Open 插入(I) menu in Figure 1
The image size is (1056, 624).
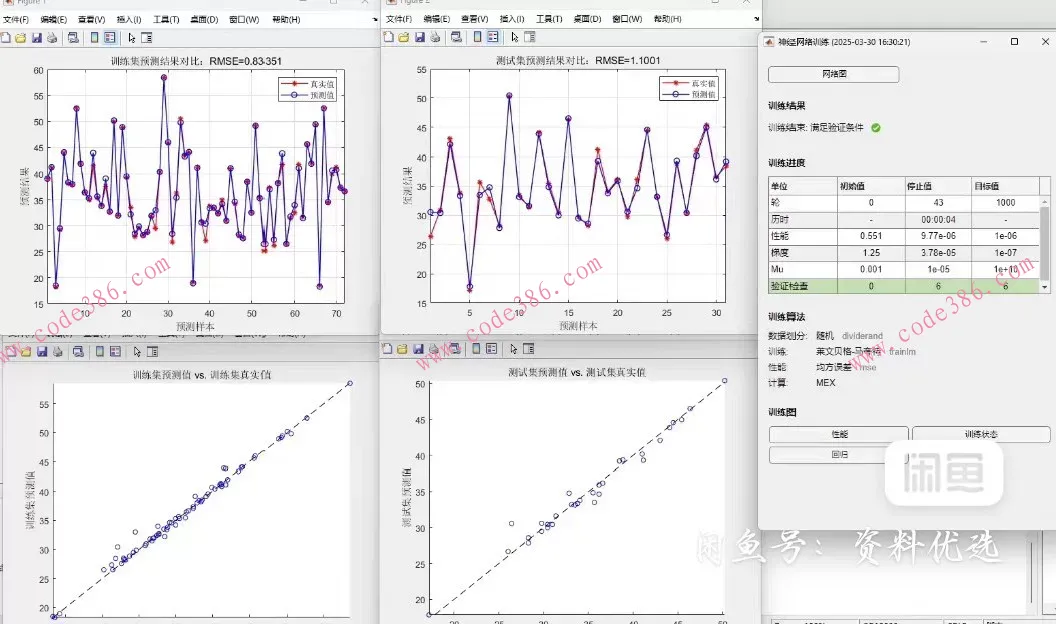pos(129,19)
